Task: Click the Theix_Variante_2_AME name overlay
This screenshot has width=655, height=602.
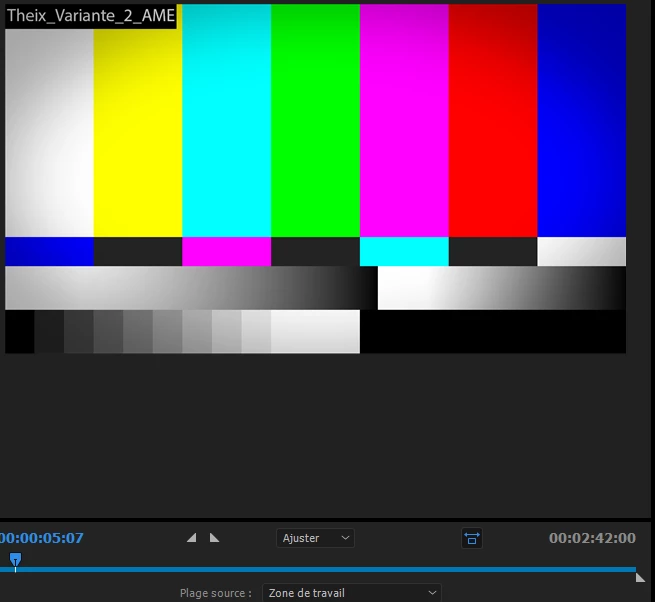Action: (x=91, y=16)
